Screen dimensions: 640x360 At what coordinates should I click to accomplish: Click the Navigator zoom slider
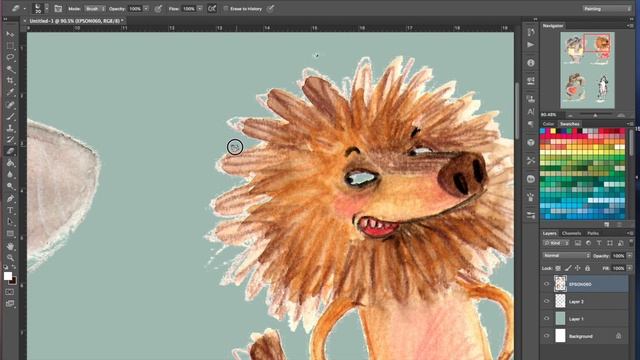(x=595, y=115)
